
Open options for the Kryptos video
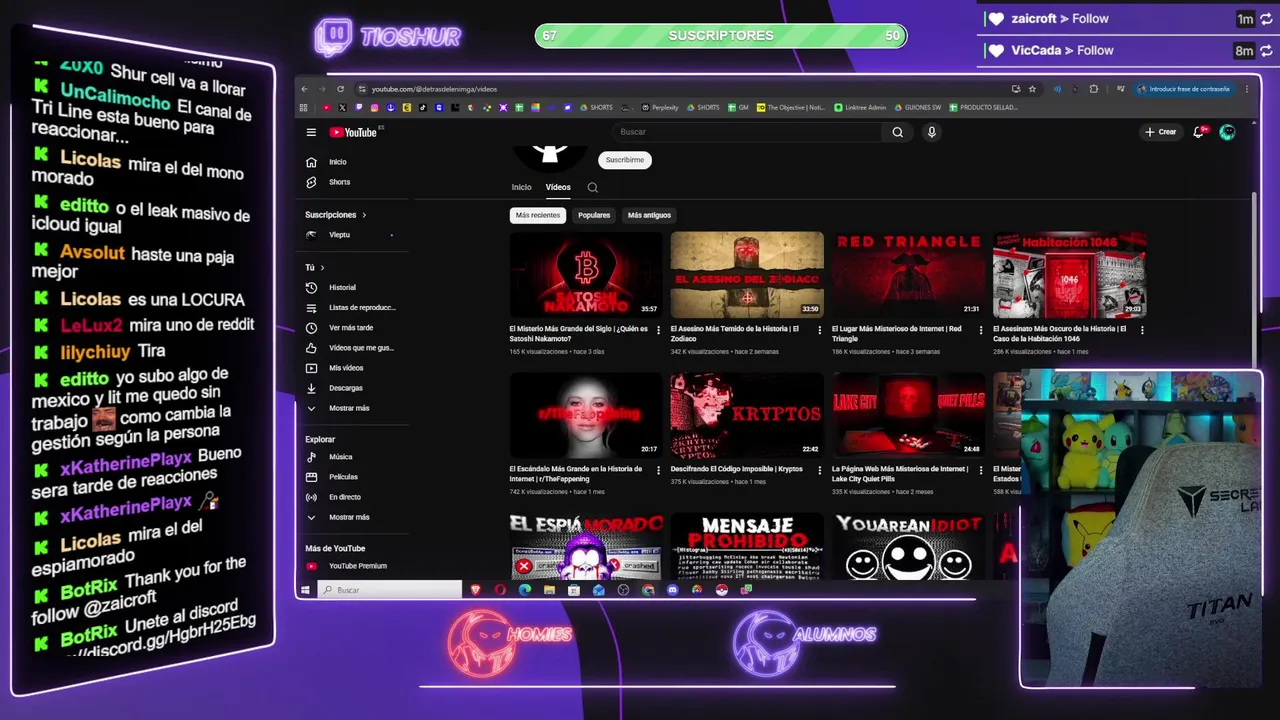[820, 470]
